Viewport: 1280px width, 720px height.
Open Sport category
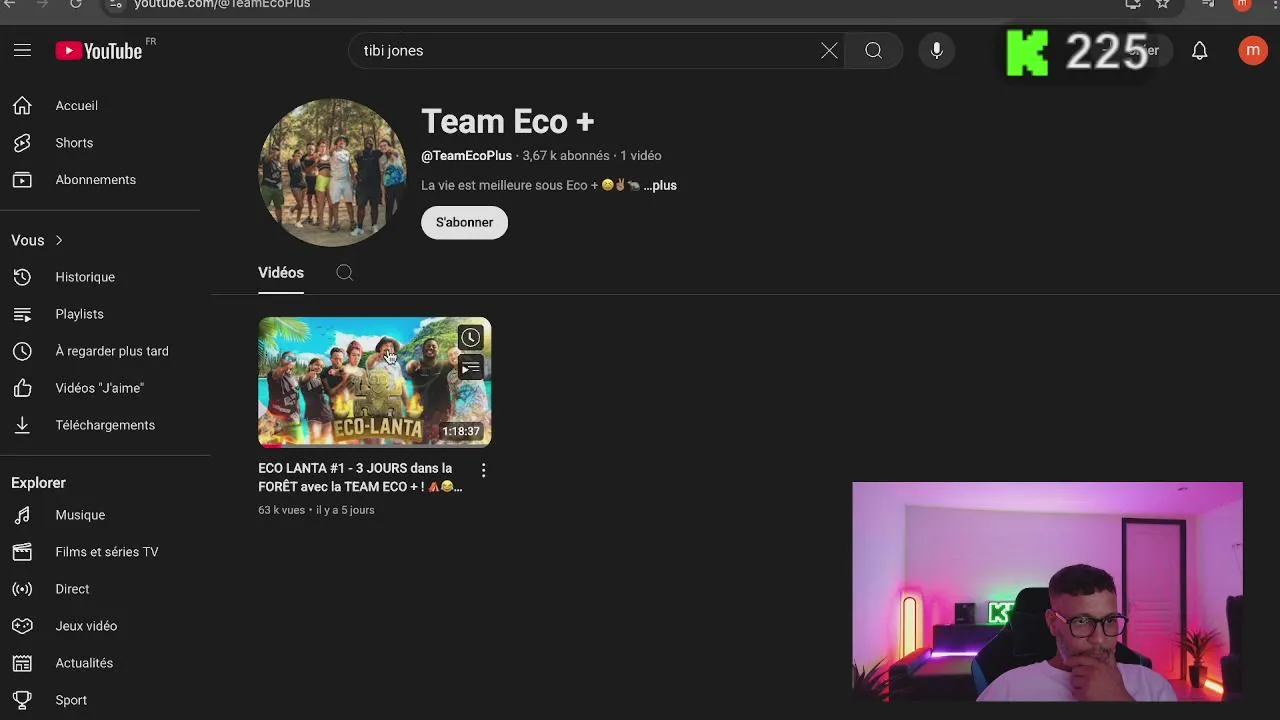tap(71, 700)
